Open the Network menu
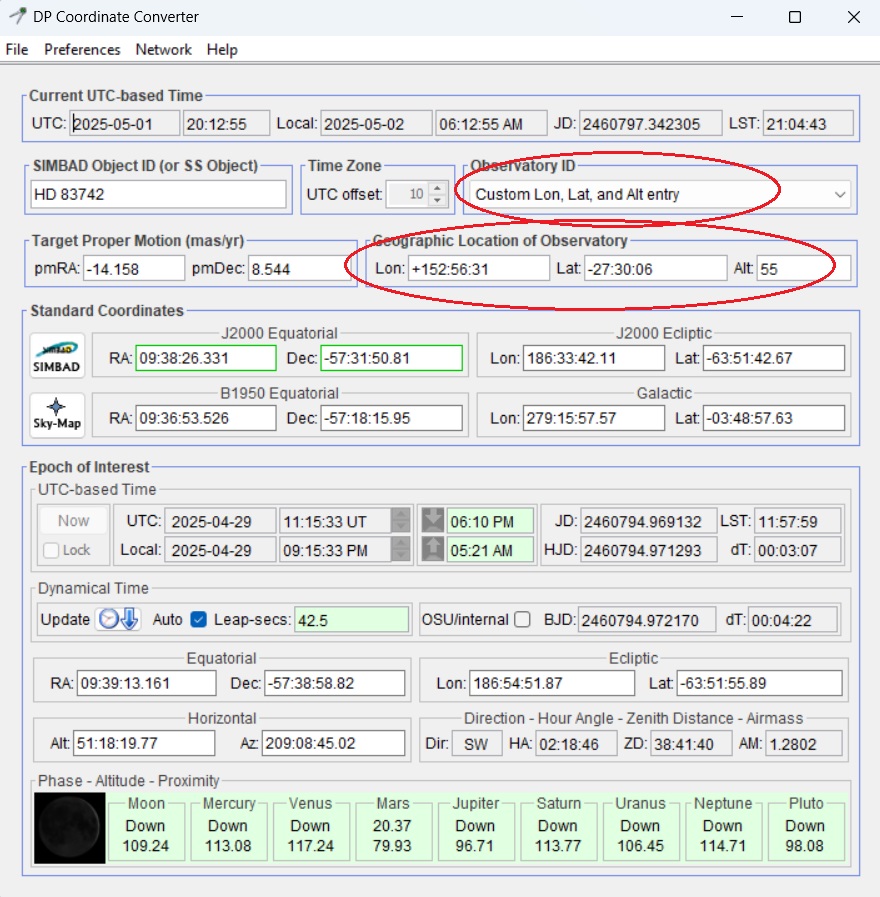 164,50
